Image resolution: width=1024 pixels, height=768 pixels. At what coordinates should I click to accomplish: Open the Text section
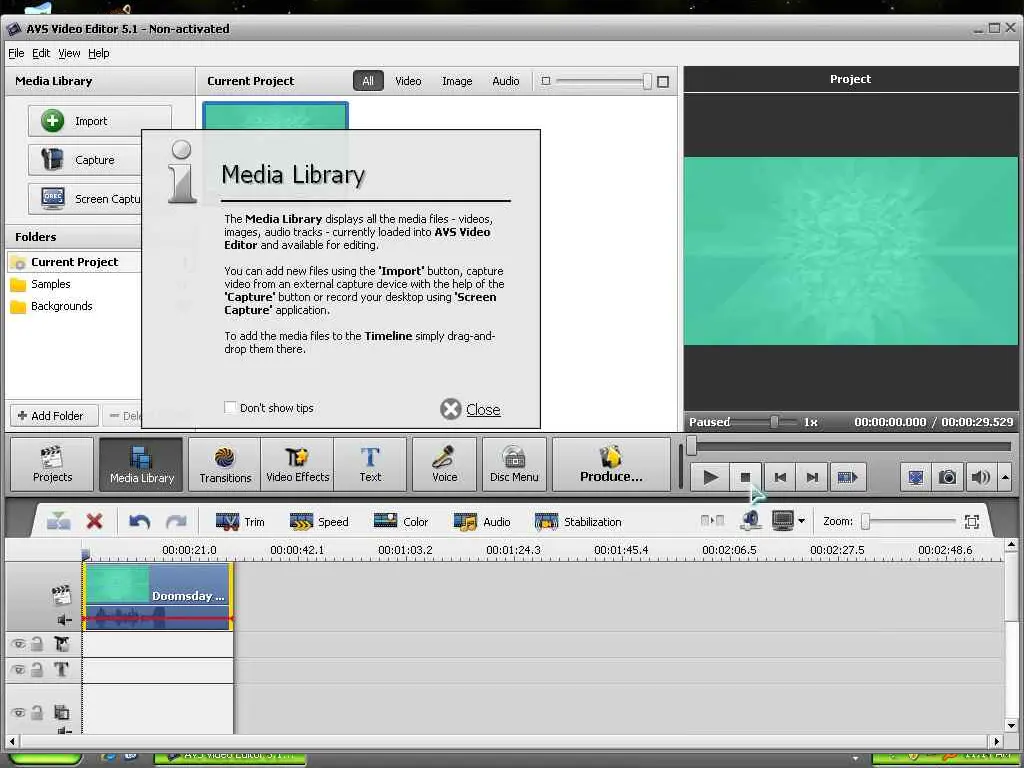coord(370,464)
